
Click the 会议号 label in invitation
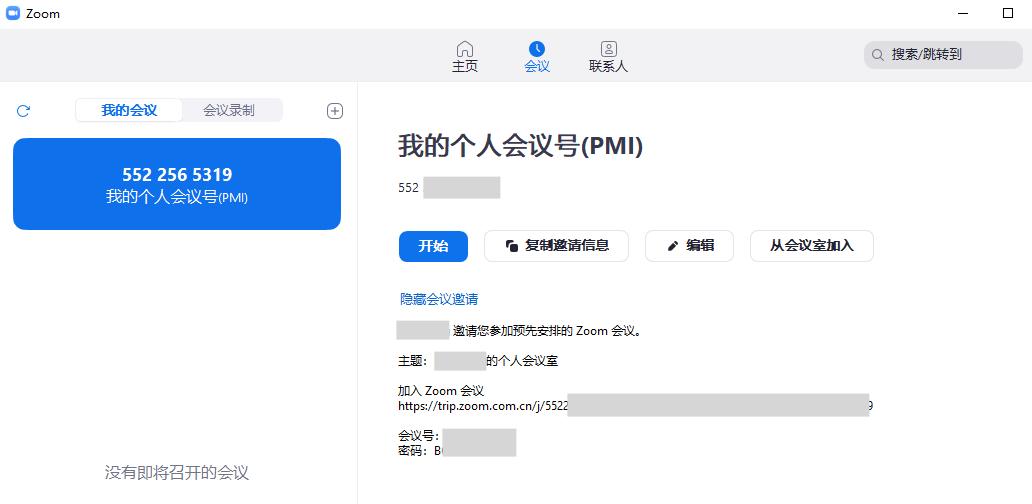tap(419, 436)
